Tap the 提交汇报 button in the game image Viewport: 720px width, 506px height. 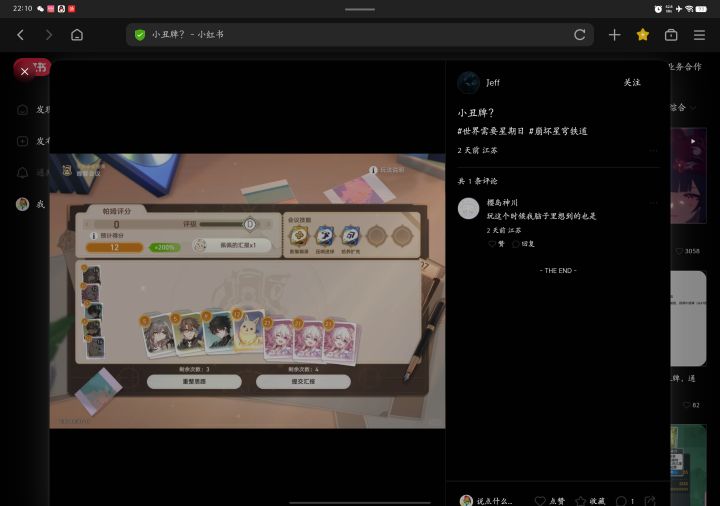(x=303, y=382)
